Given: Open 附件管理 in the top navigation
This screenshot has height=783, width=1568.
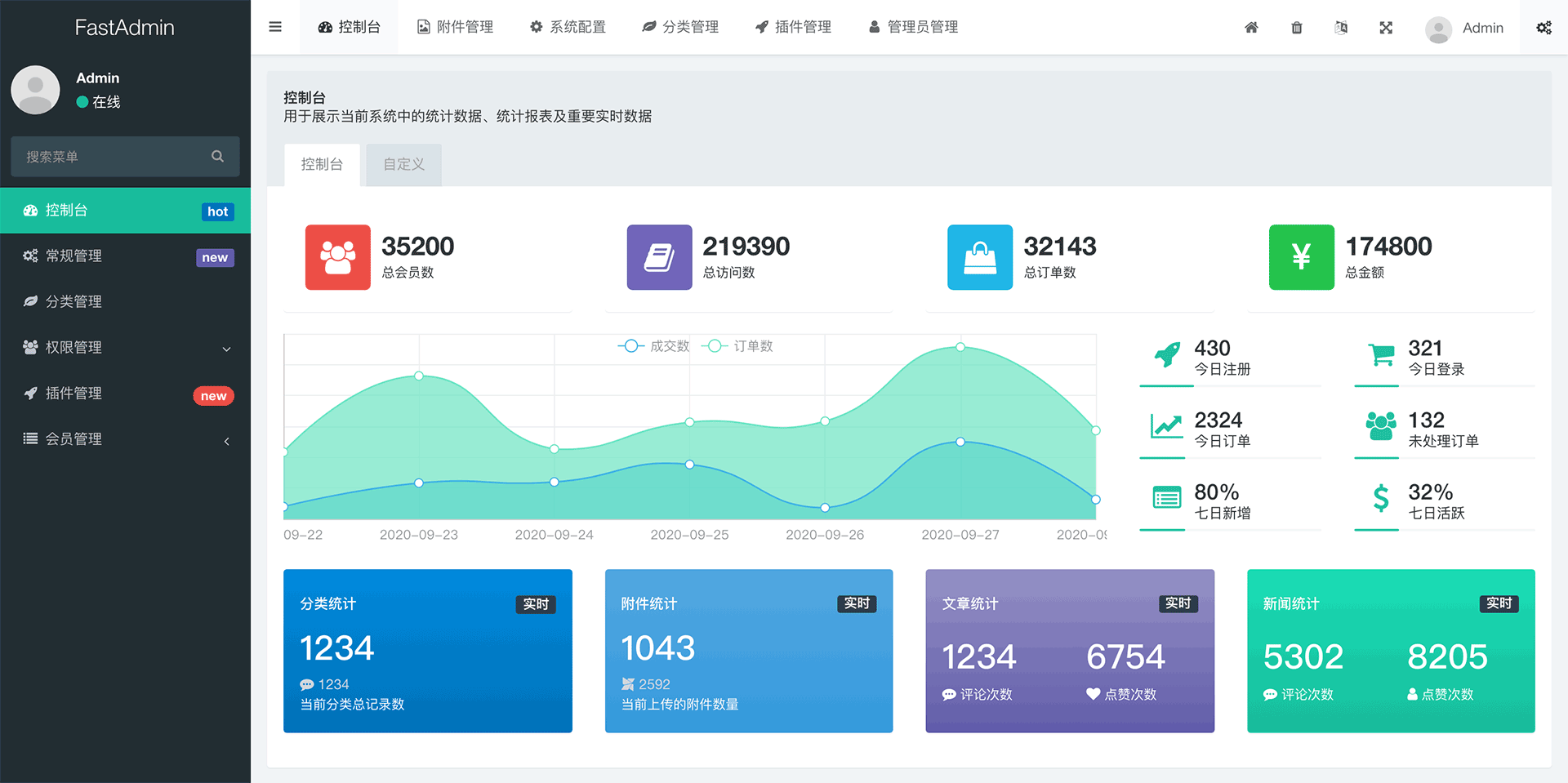Looking at the screenshot, I should [455, 27].
